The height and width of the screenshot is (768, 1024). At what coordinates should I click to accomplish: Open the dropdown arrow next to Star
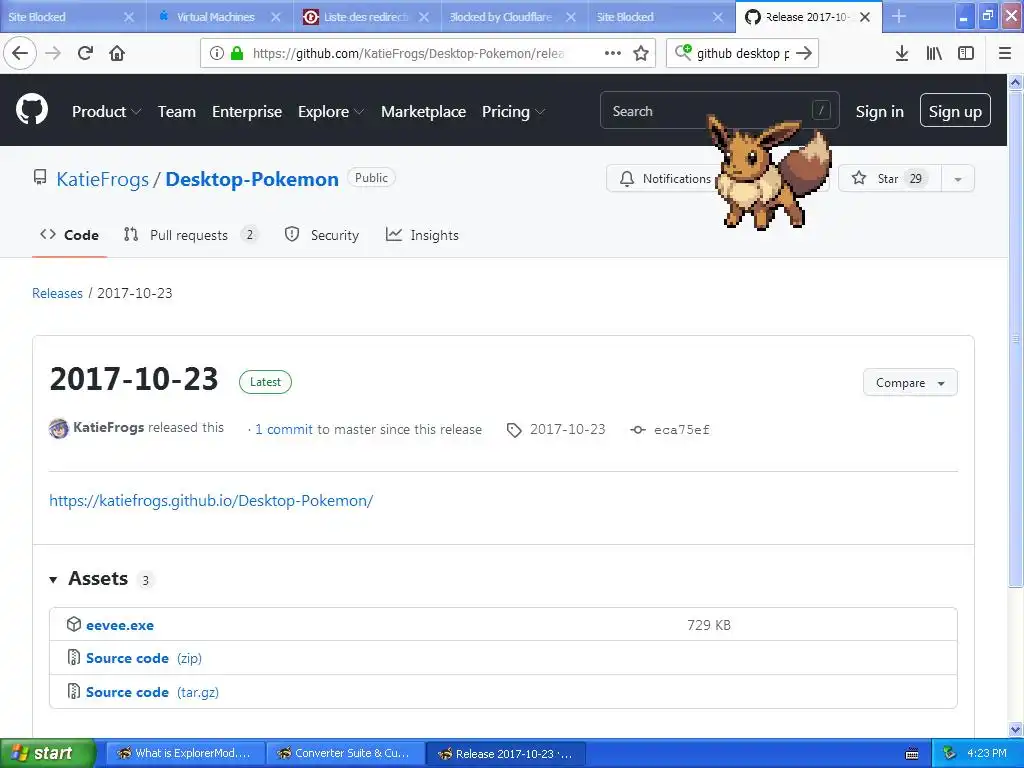click(957, 179)
